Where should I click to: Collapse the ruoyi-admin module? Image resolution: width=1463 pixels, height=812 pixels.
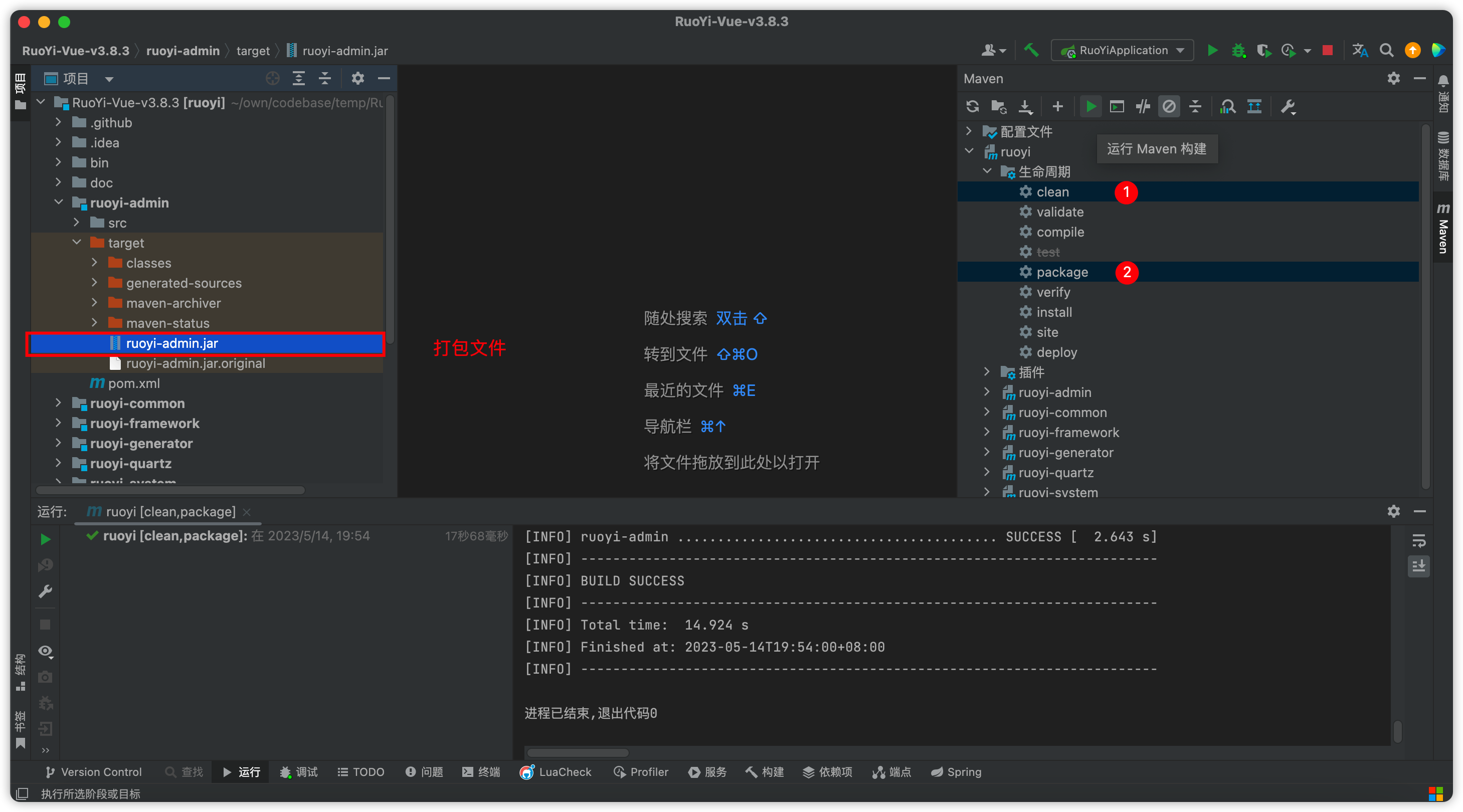click(58, 202)
